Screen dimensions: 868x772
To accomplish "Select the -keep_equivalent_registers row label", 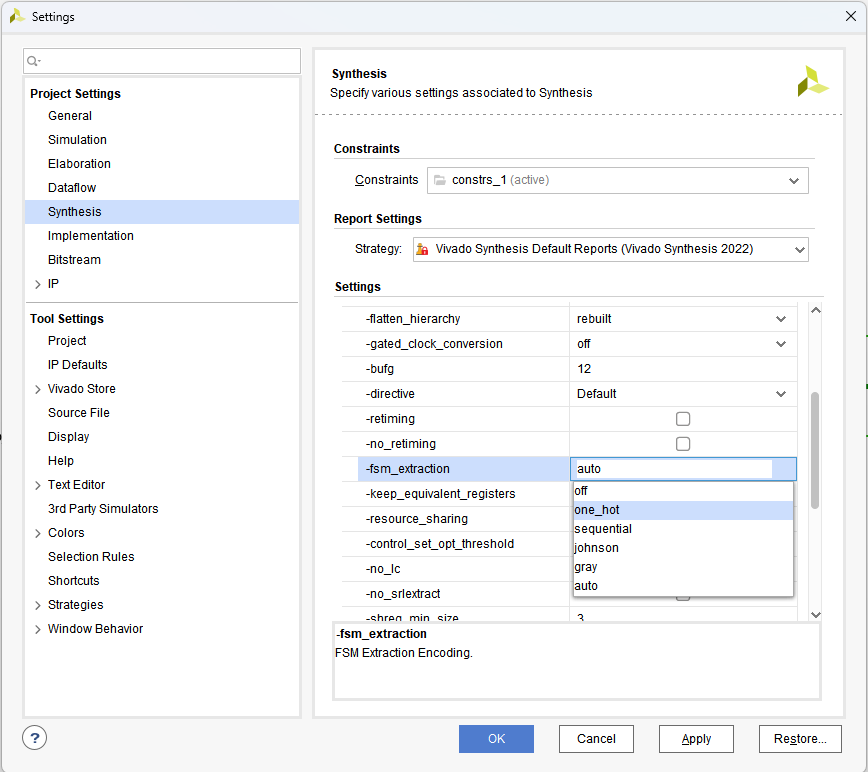I will pos(440,494).
